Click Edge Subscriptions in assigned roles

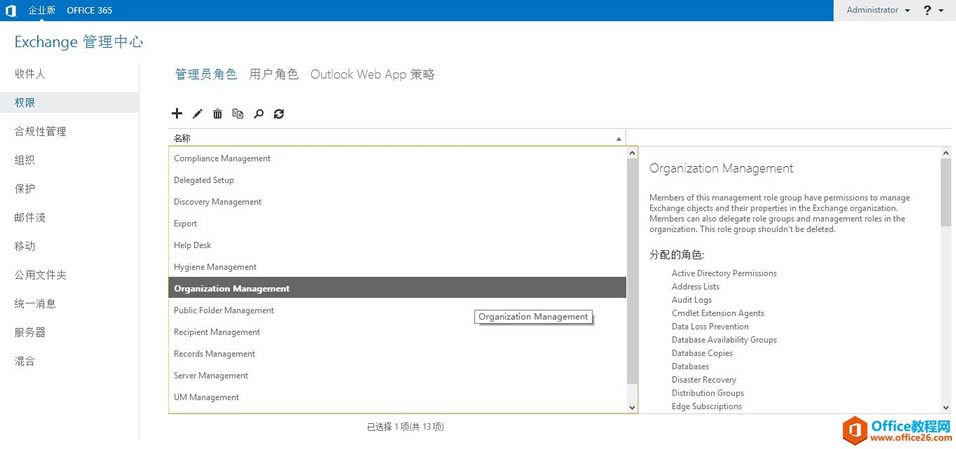(707, 406)
